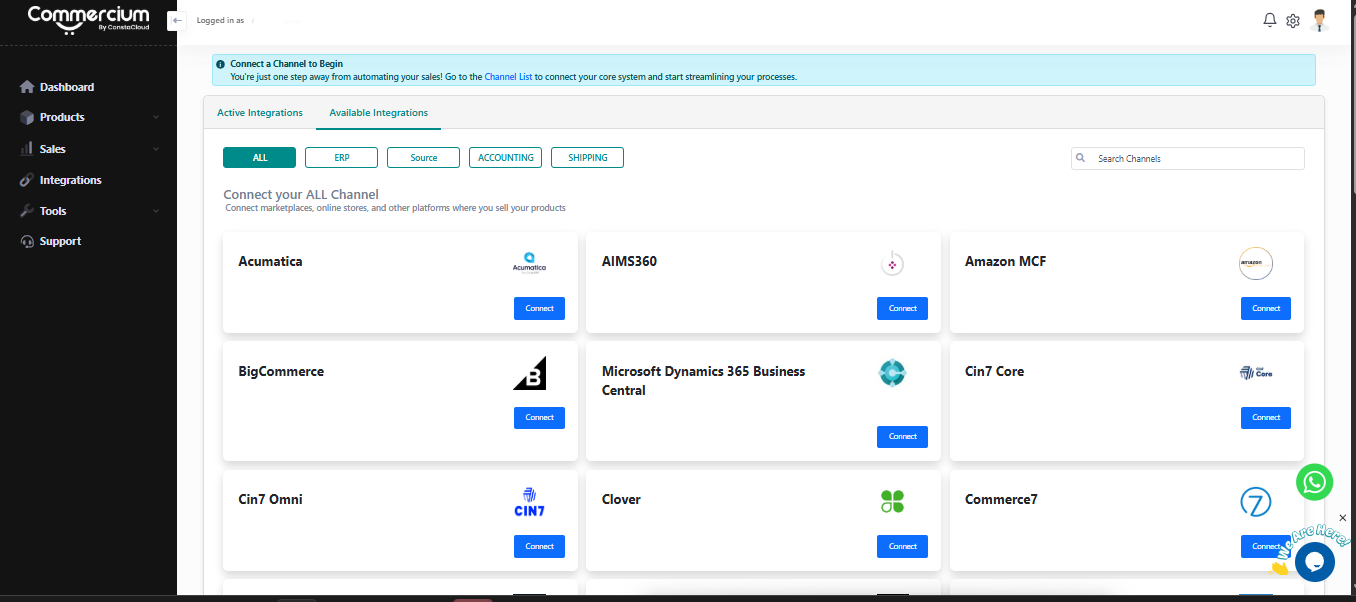This screenshot has width=1356, height=602.
Task: Click the BigCommerce logo
Action: [530, 373]
